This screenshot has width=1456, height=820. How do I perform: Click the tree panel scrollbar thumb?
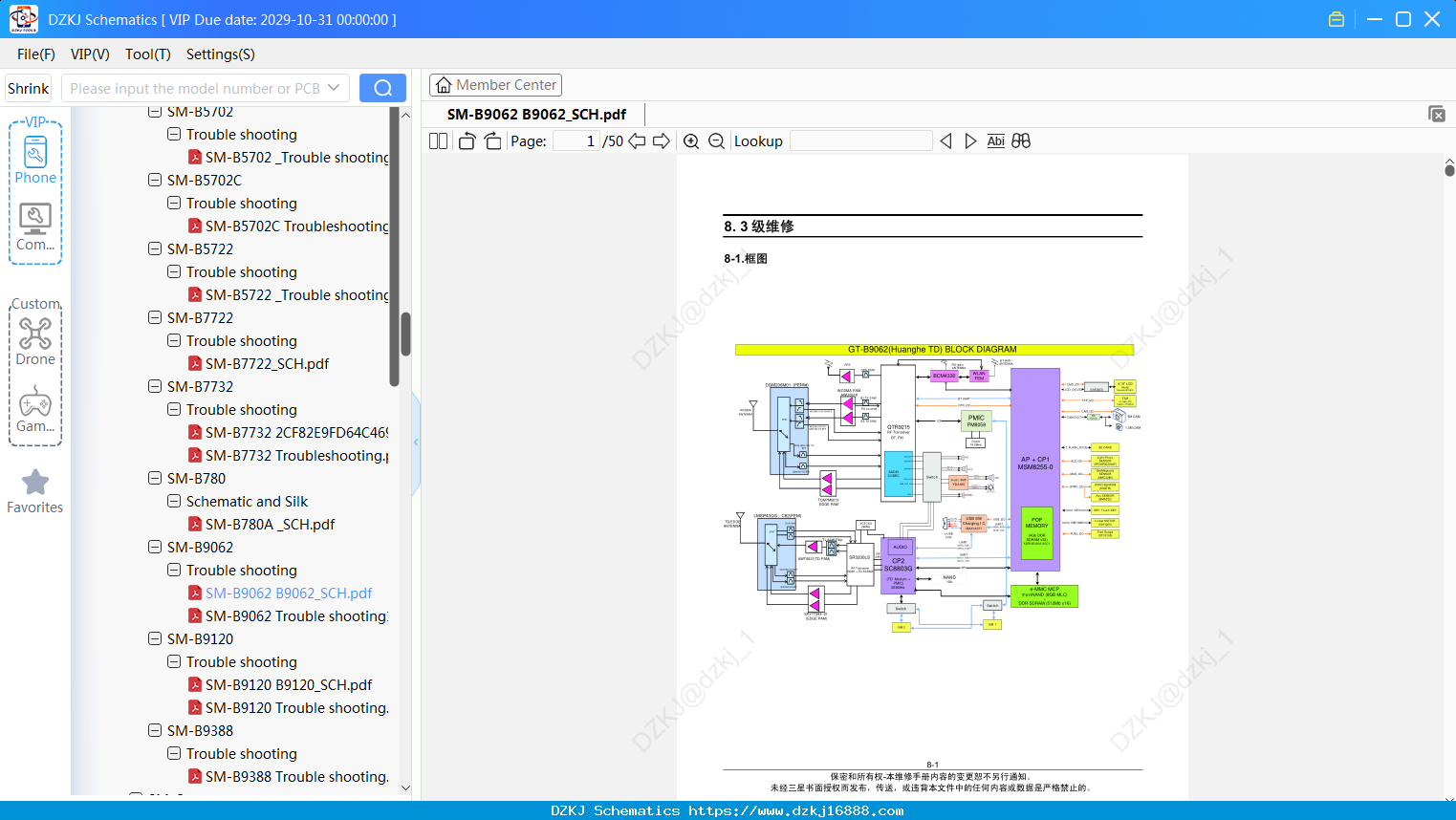(x=405, y=334)
